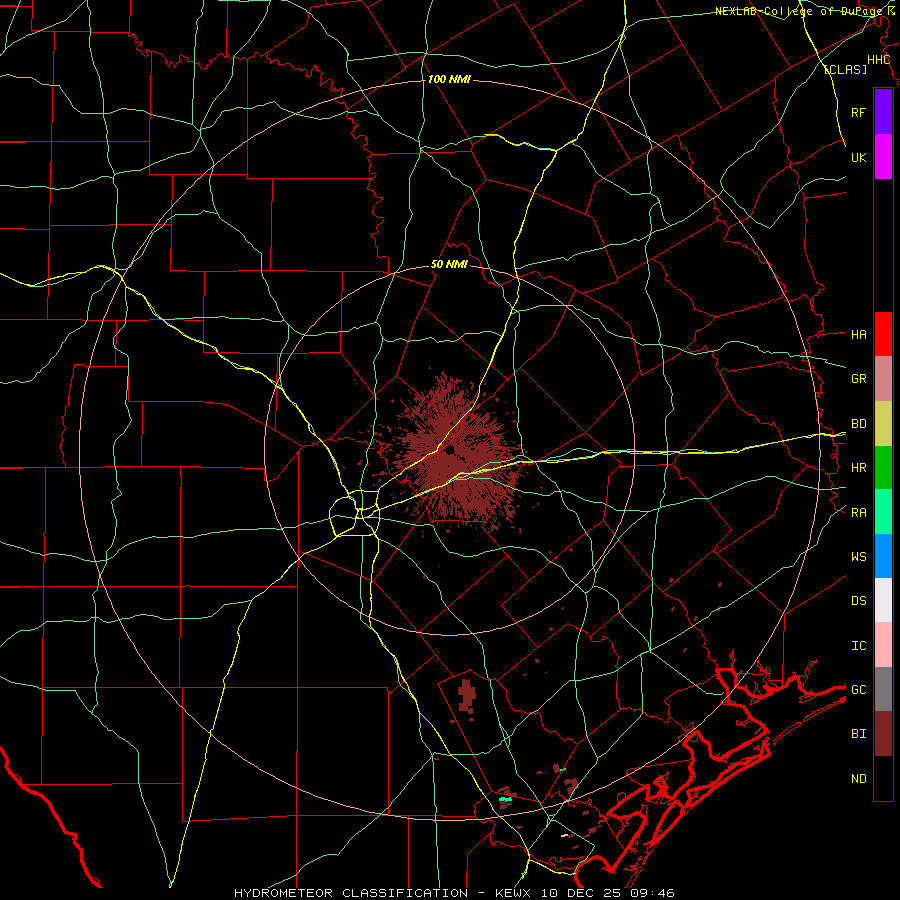Click the IC legend label

[x=858, y=646]
